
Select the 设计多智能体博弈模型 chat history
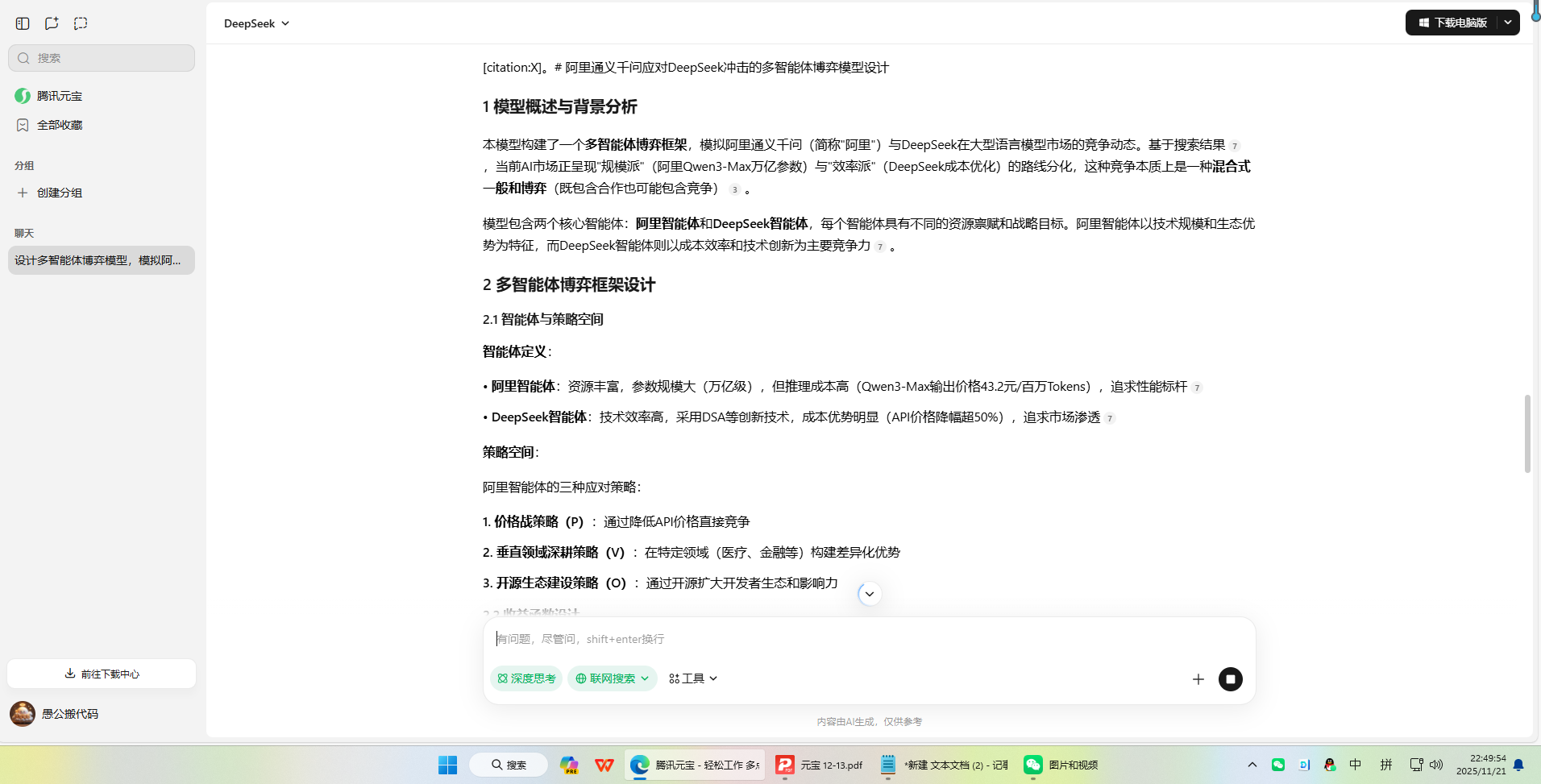click(101, 260)
